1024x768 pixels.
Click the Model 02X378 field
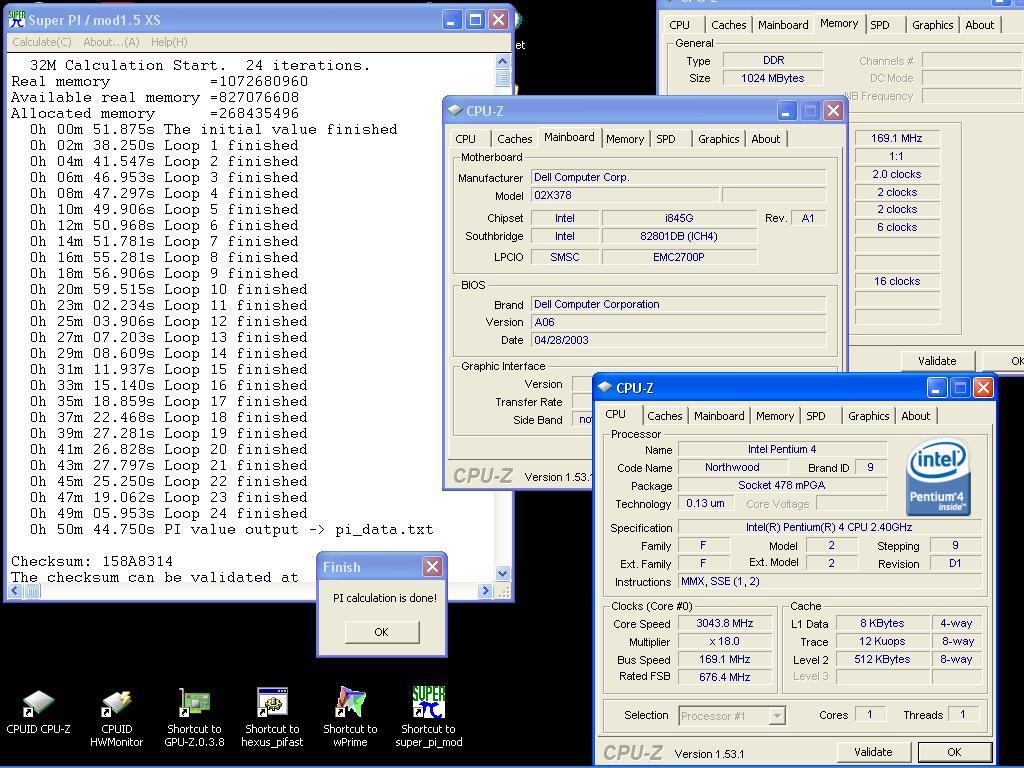(x=625, y=195)
